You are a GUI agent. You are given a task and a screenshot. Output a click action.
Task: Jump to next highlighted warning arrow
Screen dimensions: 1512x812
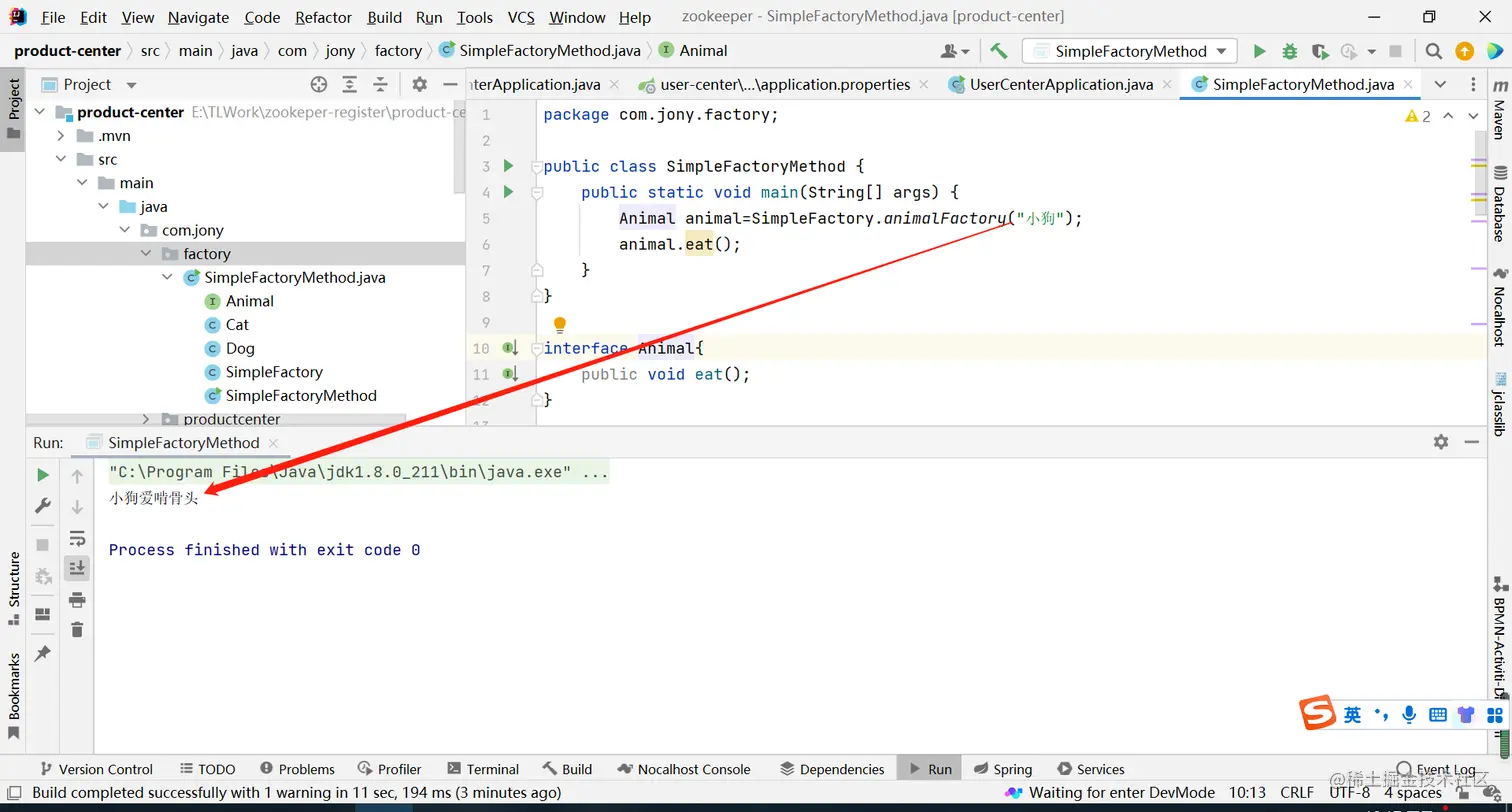[1474, 116]
